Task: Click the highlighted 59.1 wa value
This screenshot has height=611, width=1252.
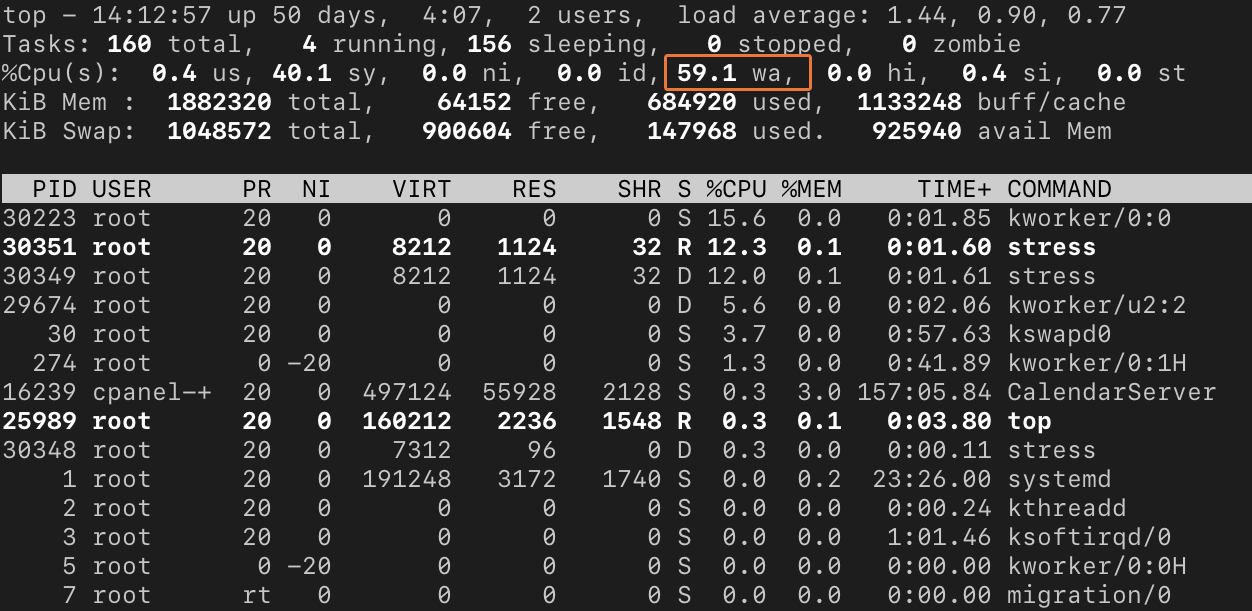Action: (x=737, y=73)
